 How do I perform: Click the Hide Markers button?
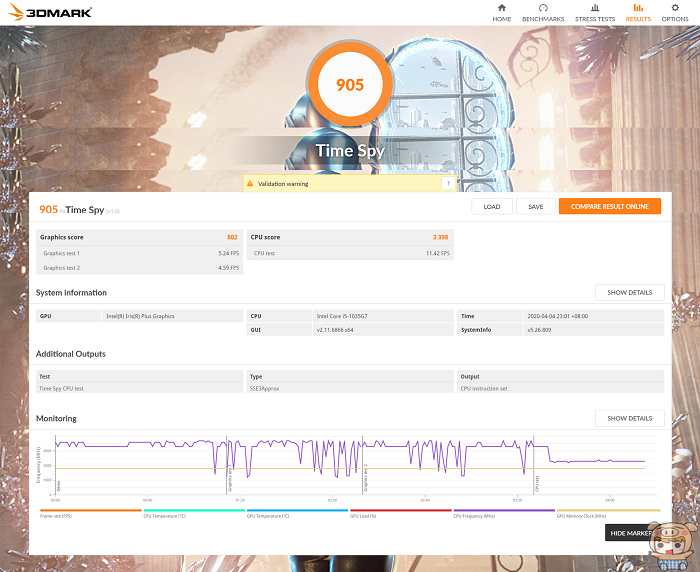pos(630,533)
